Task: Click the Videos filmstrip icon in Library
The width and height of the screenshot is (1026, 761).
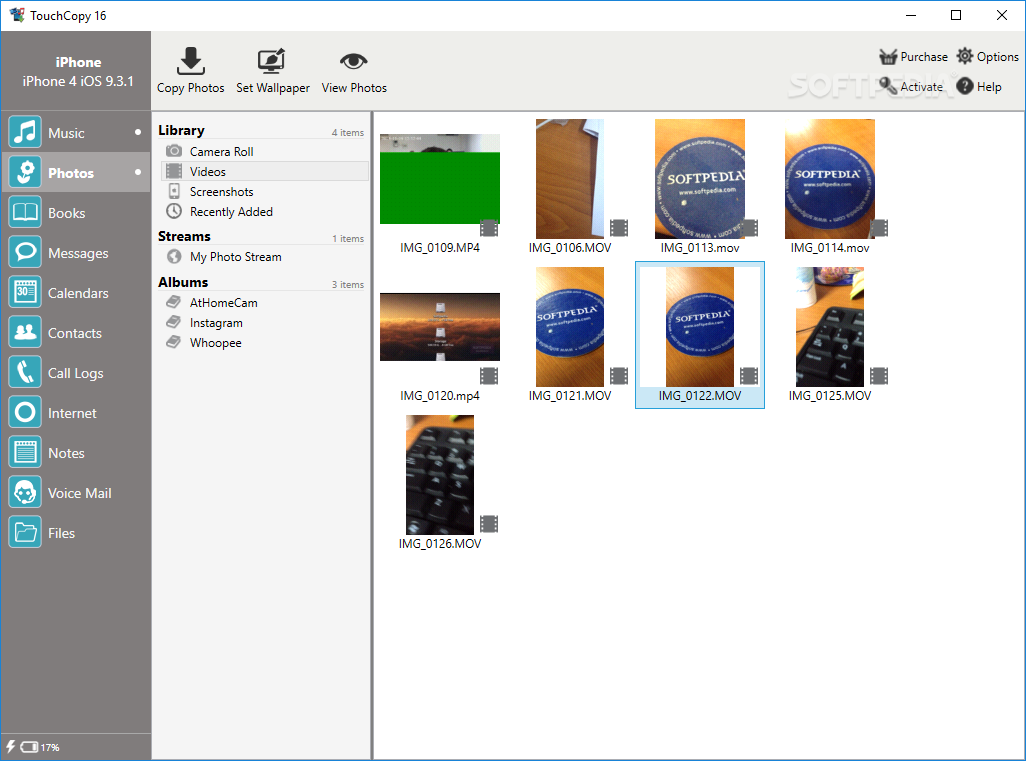Action: pyautogui.click(x=173, y=171)
